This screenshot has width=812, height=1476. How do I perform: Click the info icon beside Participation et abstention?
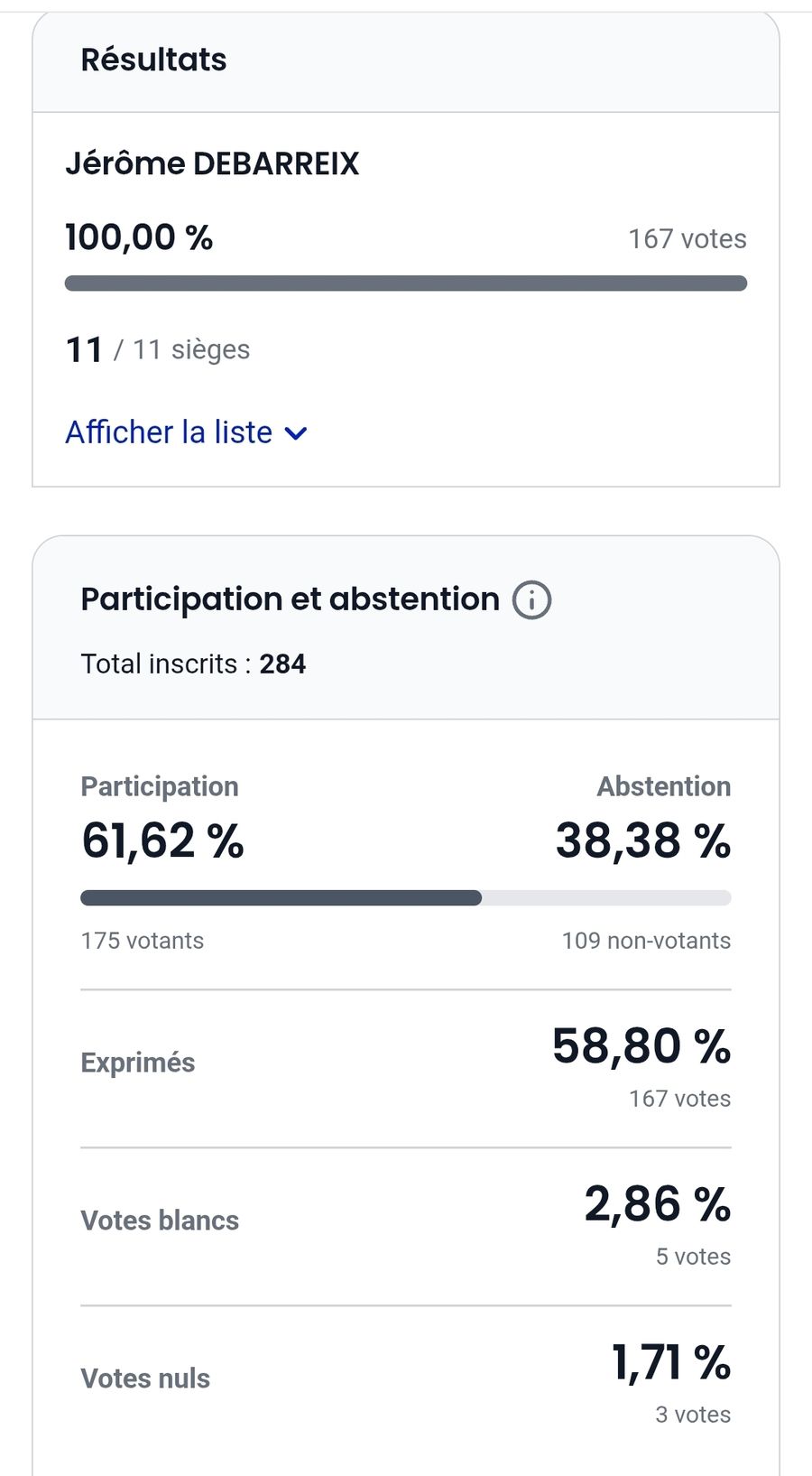point(531,600)
